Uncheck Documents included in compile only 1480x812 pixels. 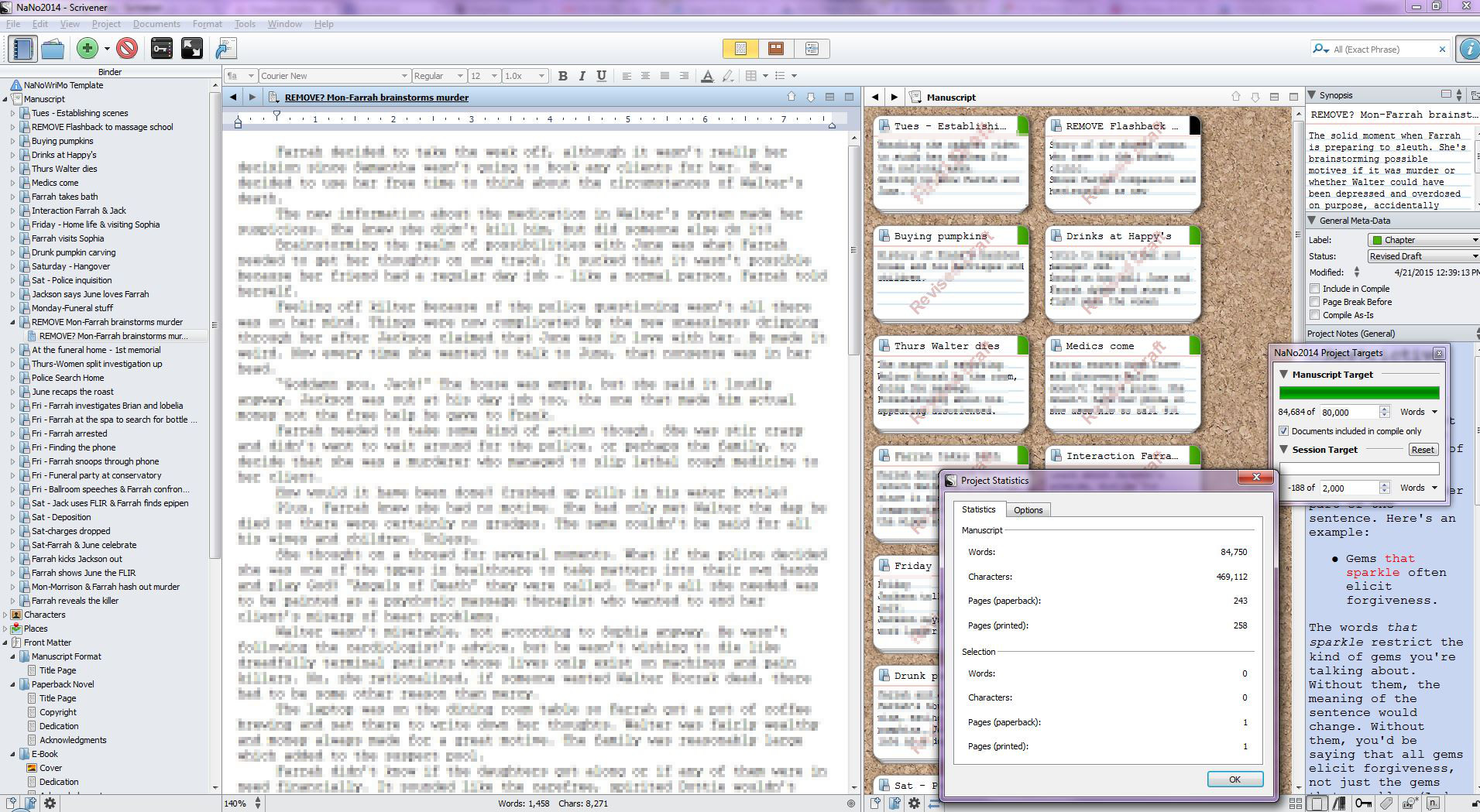click(x=1284, y=431)
